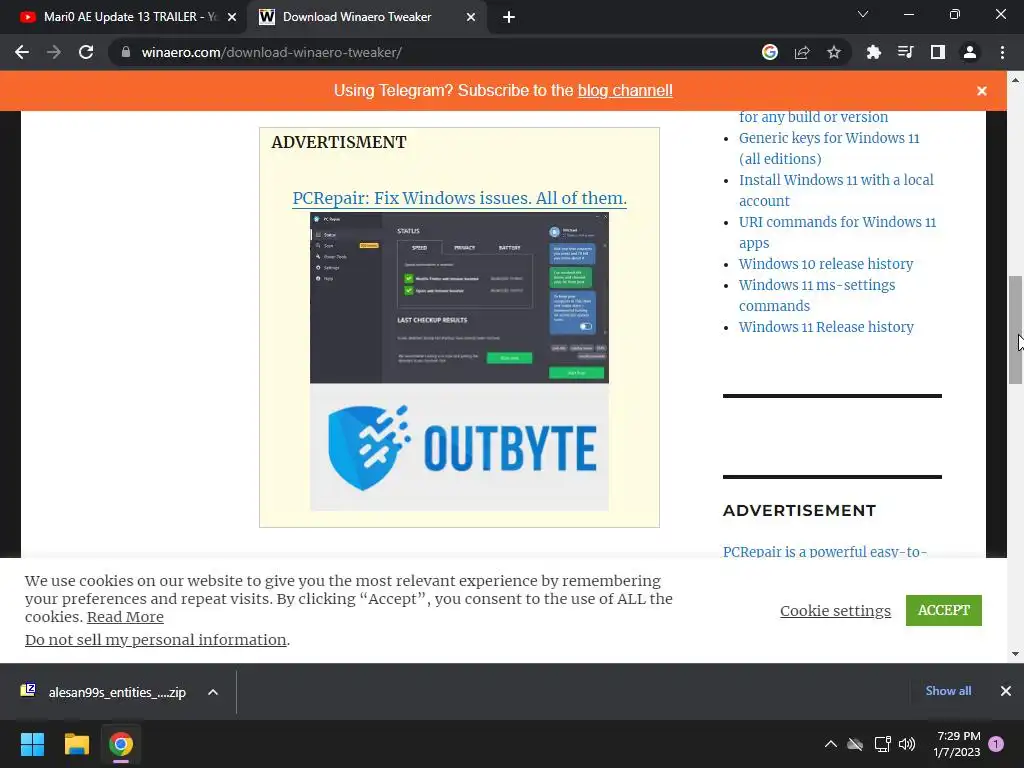Open Install Windows 11 with local account
The image size is (1024, 768).
[x=836, y=190]
